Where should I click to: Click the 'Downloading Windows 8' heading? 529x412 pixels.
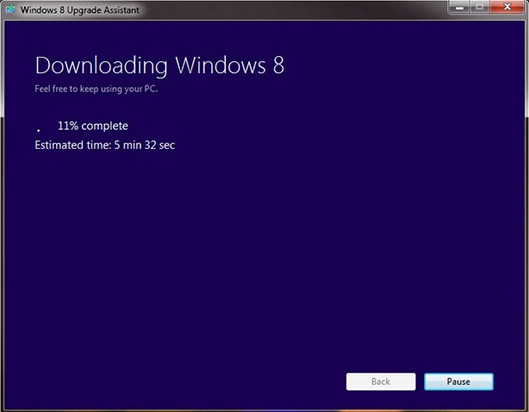coord(160,65)
